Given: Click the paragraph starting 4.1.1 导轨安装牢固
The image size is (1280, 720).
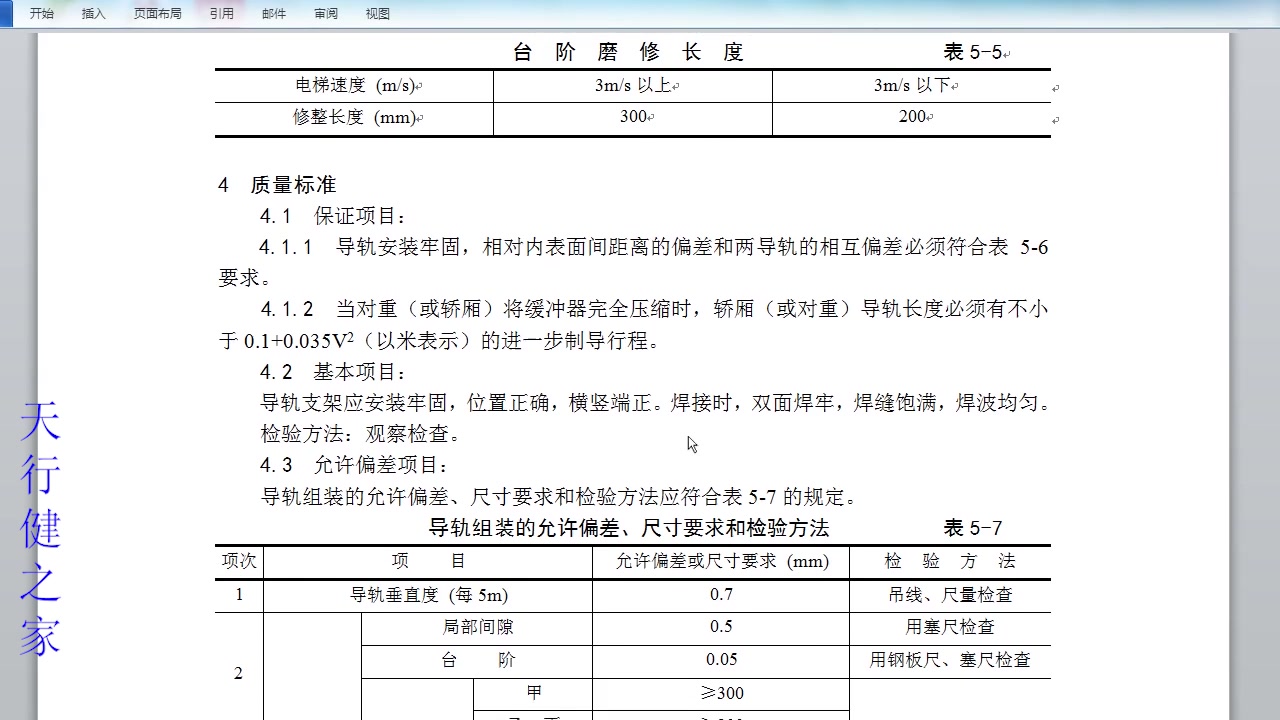Looking at the screenshot, I should 634,262.
